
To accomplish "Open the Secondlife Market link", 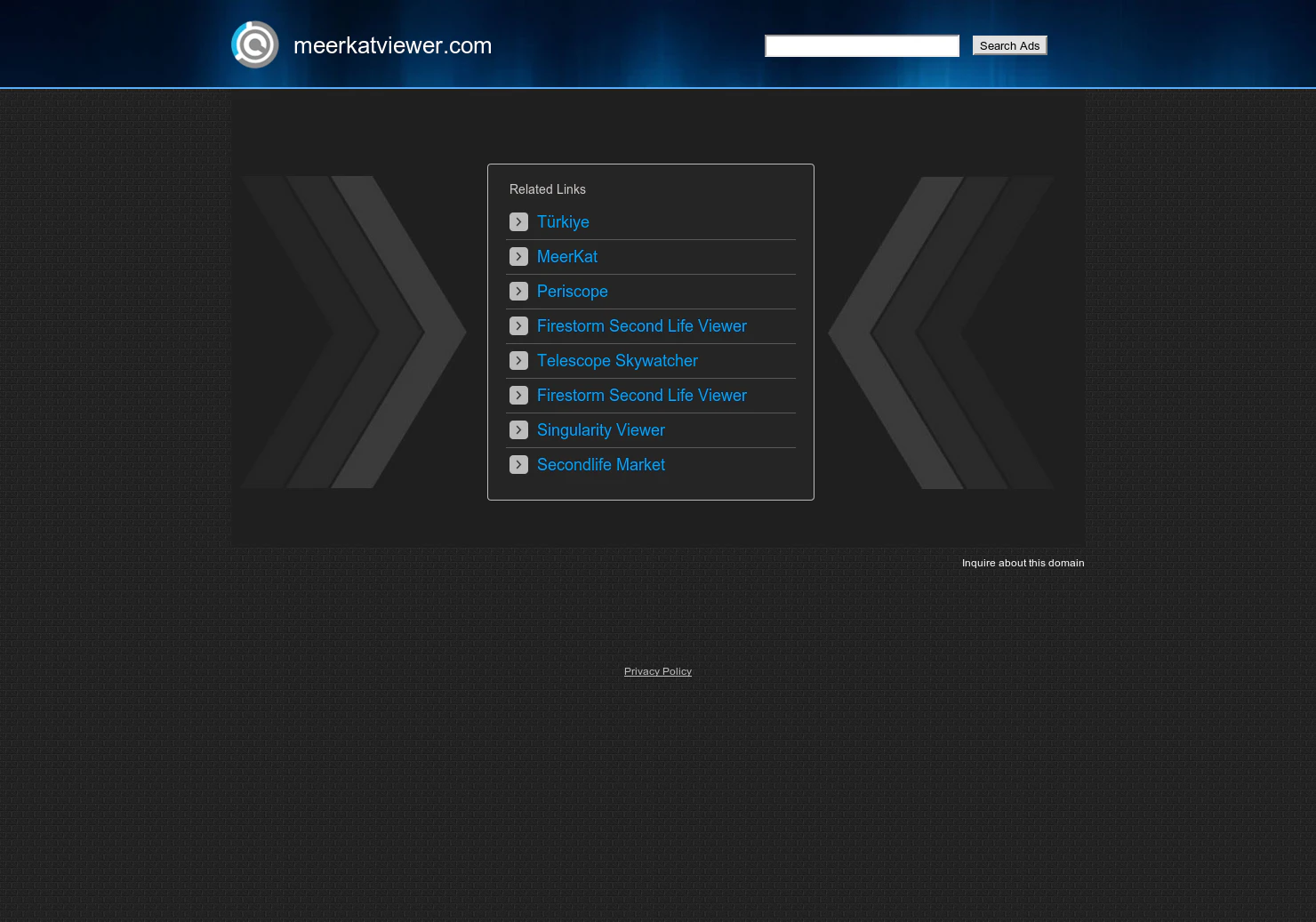I will tap(601, 465).
